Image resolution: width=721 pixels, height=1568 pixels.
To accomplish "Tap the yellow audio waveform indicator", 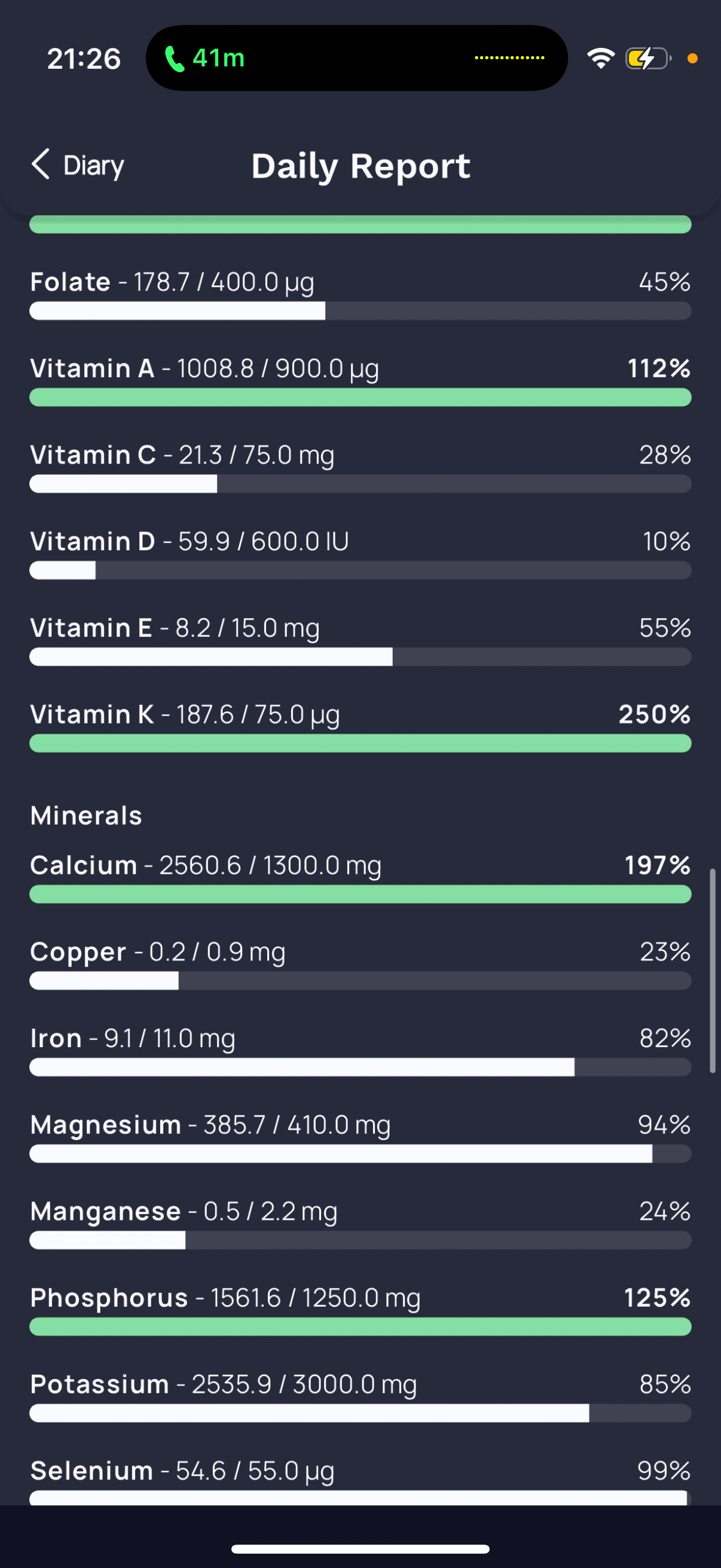I will (509, 58).
